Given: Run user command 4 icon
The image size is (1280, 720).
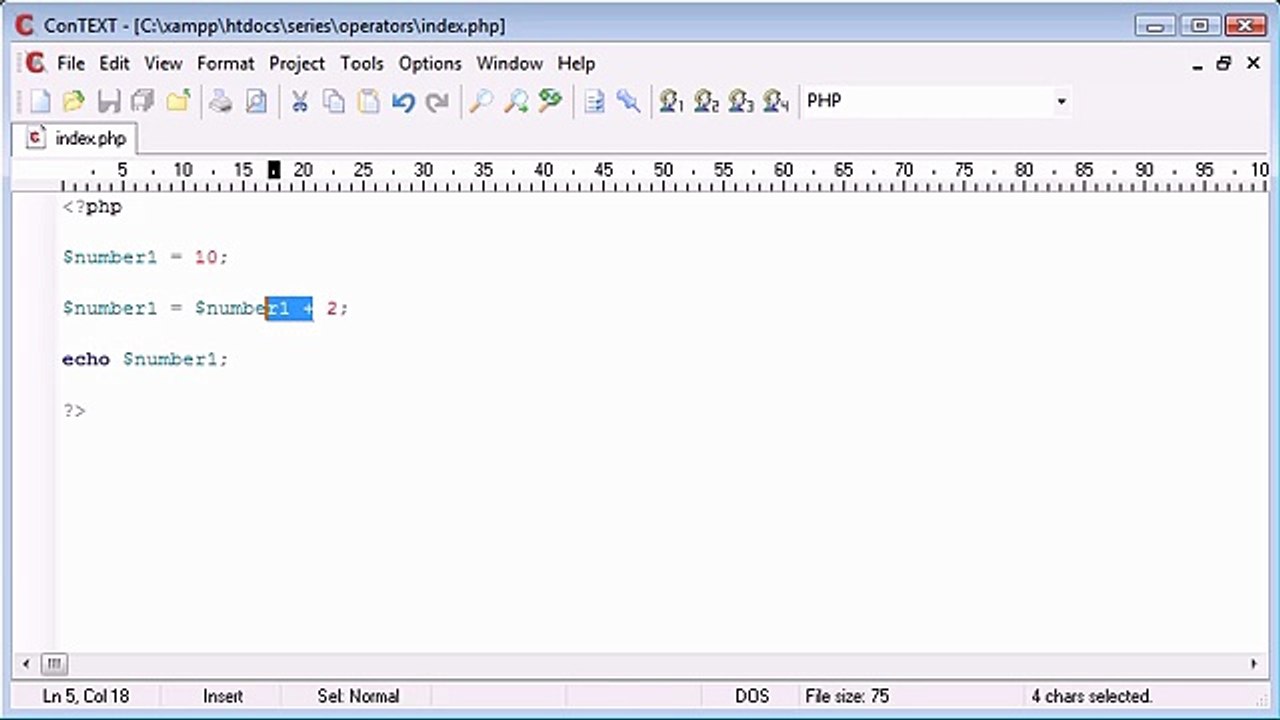Looking at the screenshot, I should [x=776, y=101].
